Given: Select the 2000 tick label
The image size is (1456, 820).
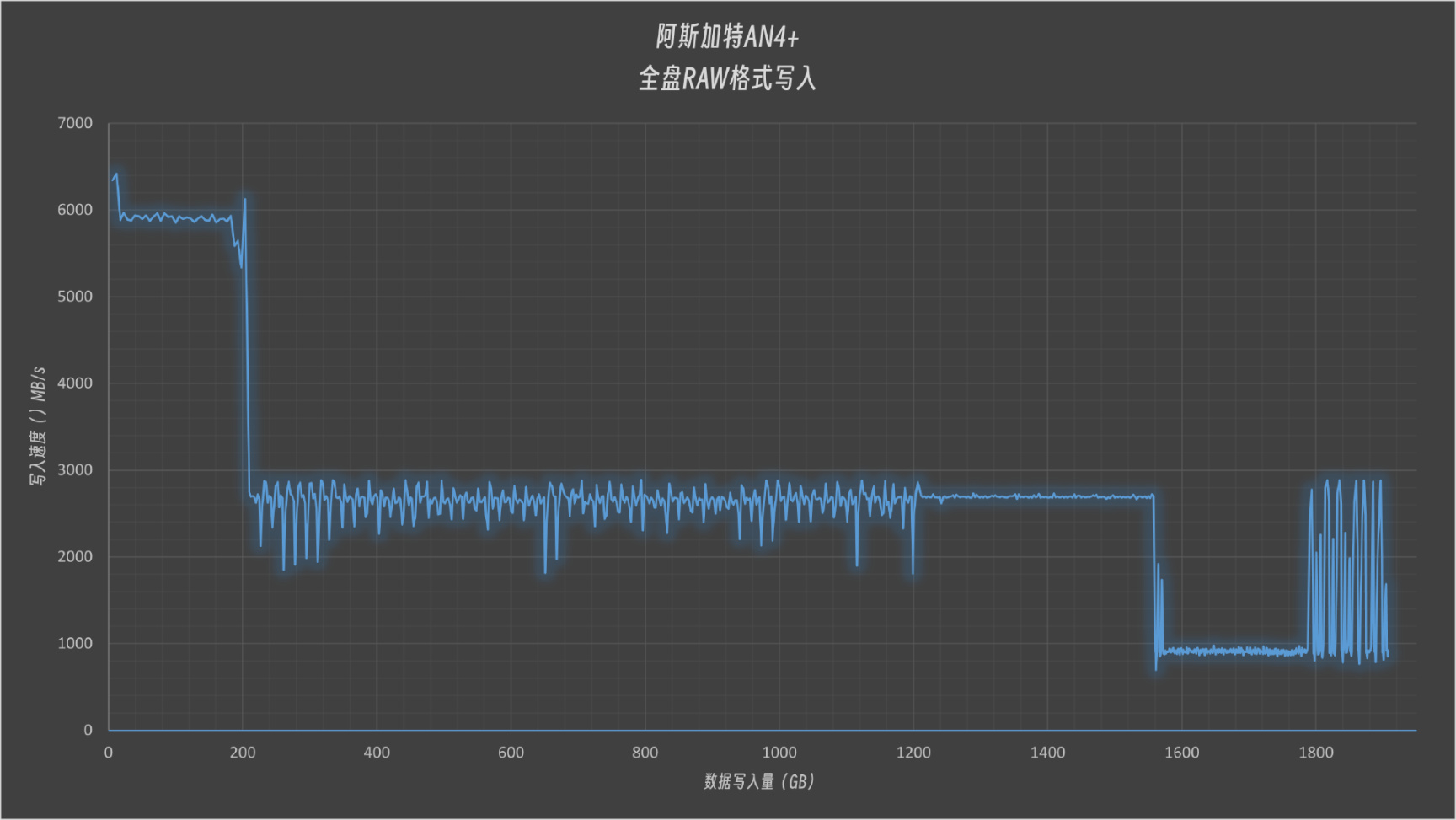Looking at the screenshot, I should (x=75, y=557).
